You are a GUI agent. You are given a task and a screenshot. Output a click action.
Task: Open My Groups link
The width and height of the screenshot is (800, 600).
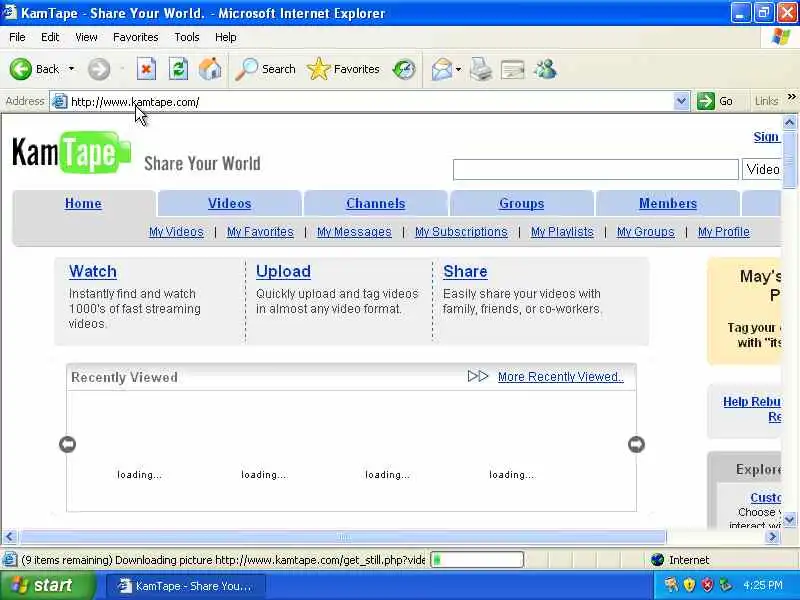coord(645,232)
